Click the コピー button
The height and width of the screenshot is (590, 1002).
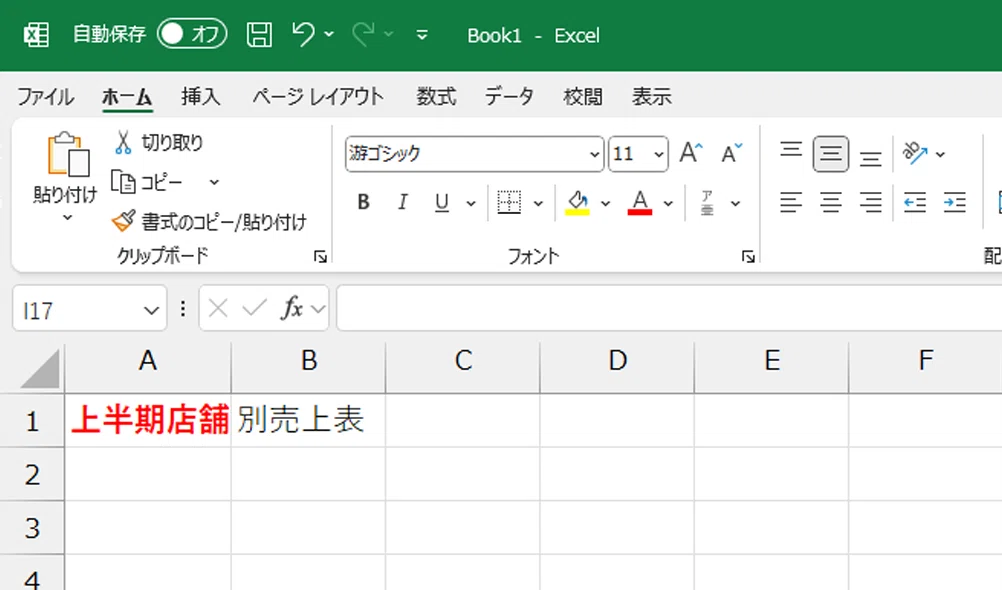[148, 182]
